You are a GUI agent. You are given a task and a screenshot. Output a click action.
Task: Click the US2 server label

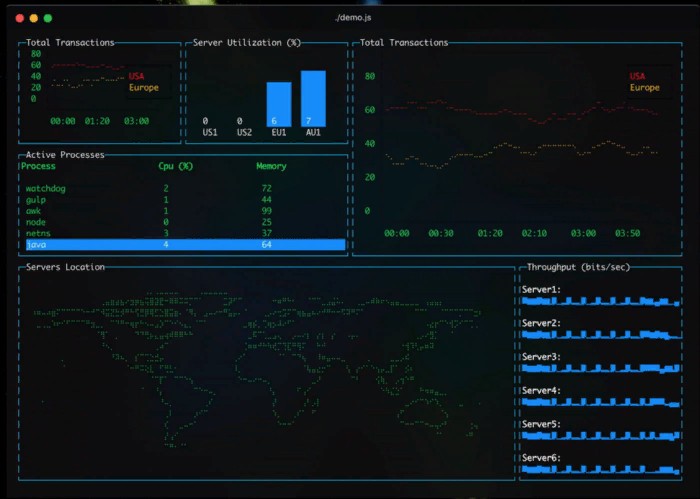click(x=244, y=133)
